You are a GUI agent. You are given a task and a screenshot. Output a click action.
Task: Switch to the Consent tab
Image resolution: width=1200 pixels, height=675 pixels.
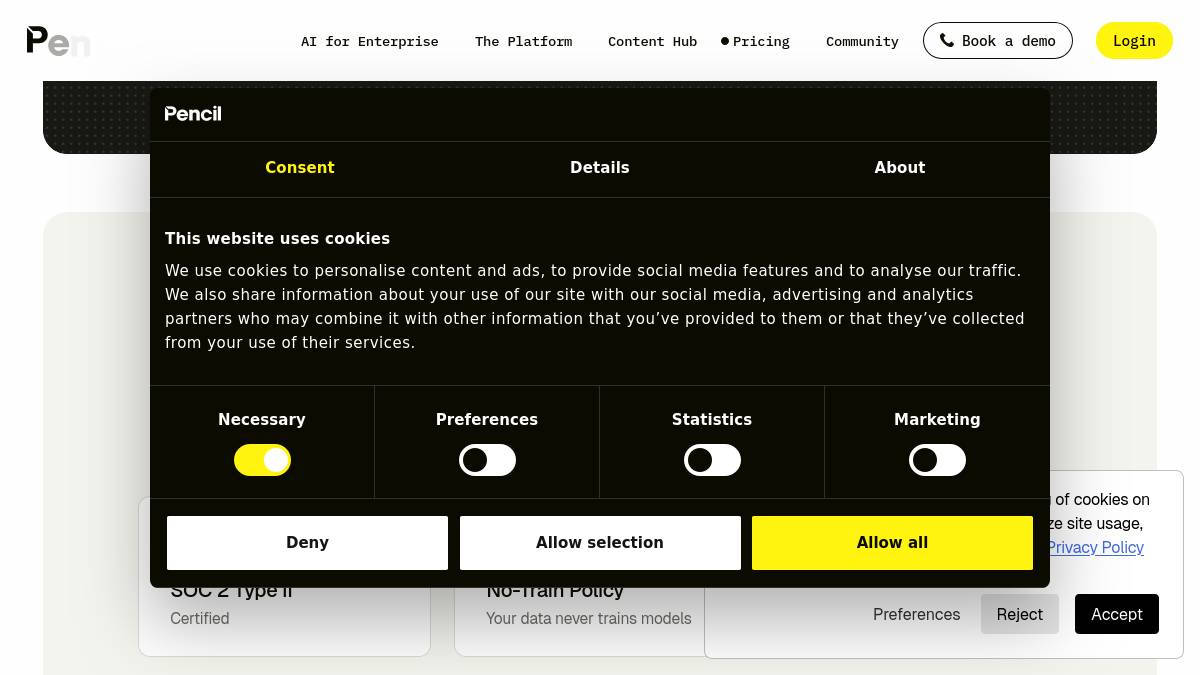click(300, 168)
